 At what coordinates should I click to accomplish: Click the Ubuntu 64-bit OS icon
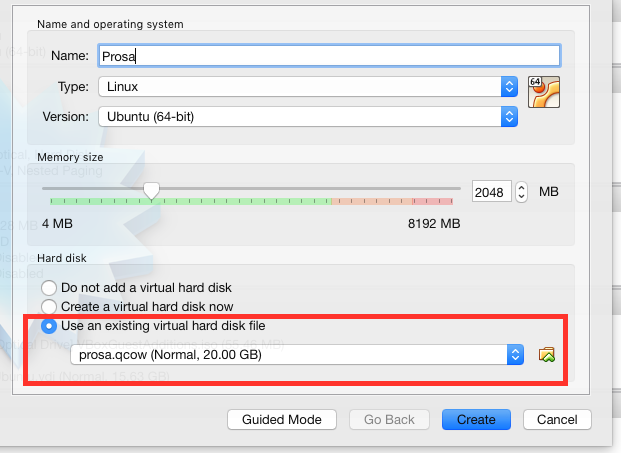pos(544,92)
